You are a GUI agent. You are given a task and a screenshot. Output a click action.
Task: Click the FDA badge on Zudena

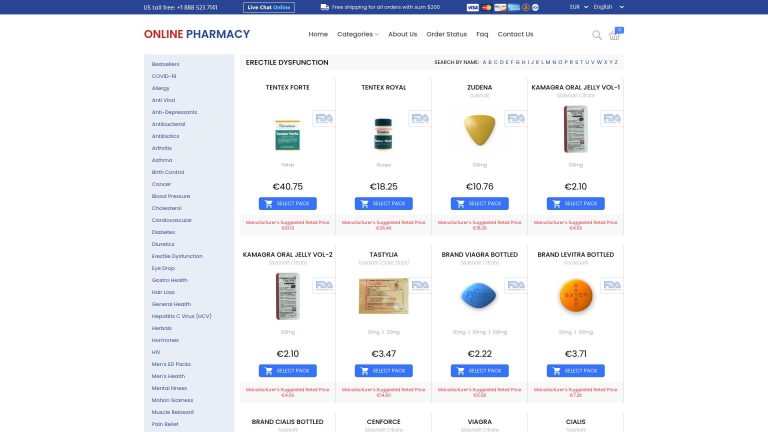516,118
